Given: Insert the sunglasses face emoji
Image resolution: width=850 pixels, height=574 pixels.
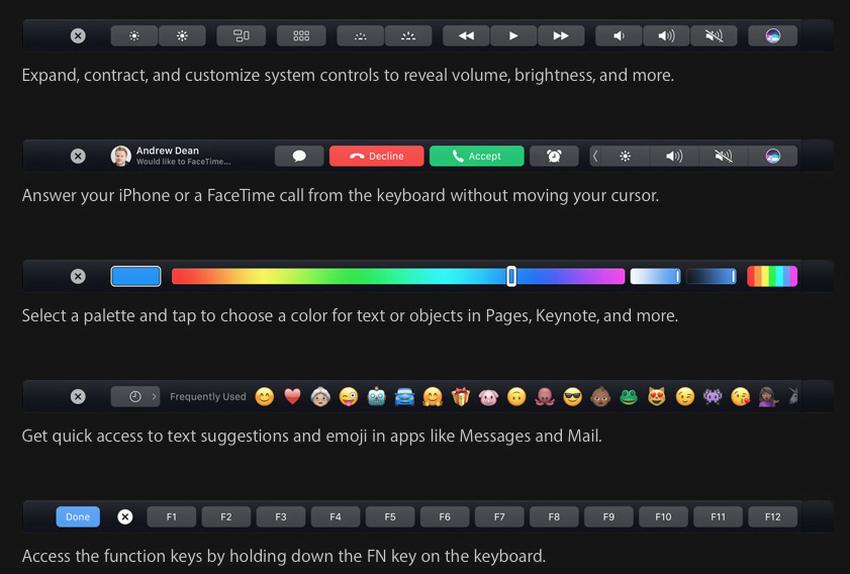Looking at the screenshot, I should (x=572, y=397).
